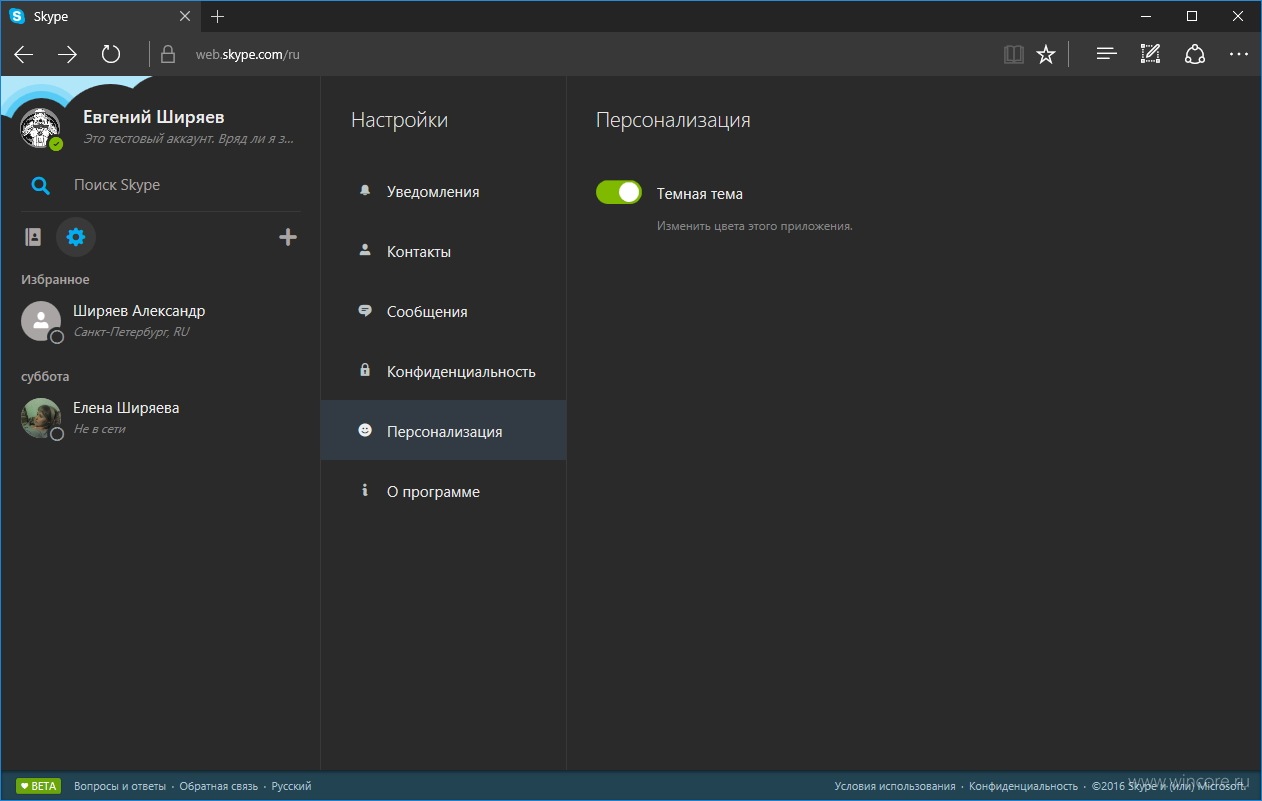This screenshot has width=1262, height=801.
Task: Open chat with Елена Ширяева
Action: coord(160,418)
